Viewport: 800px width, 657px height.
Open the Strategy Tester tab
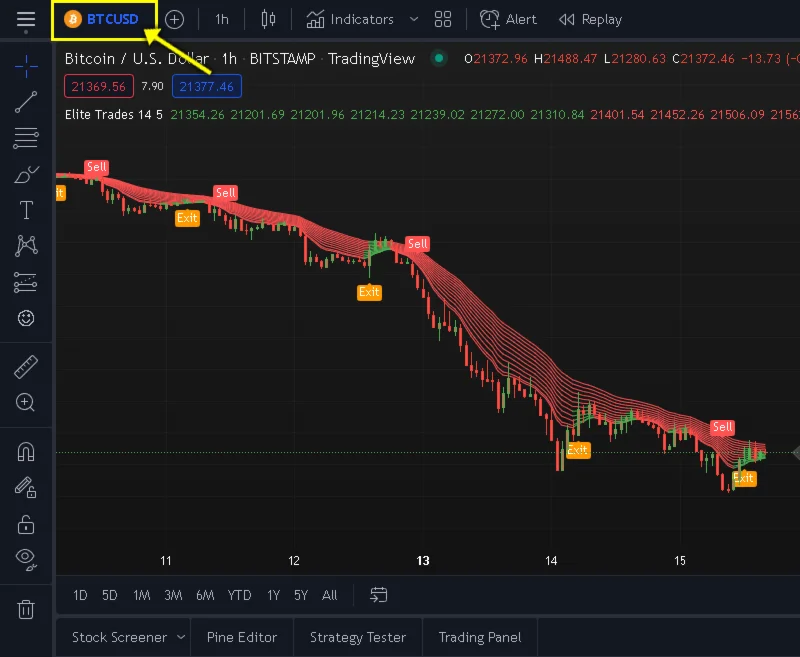click(358, 637)
